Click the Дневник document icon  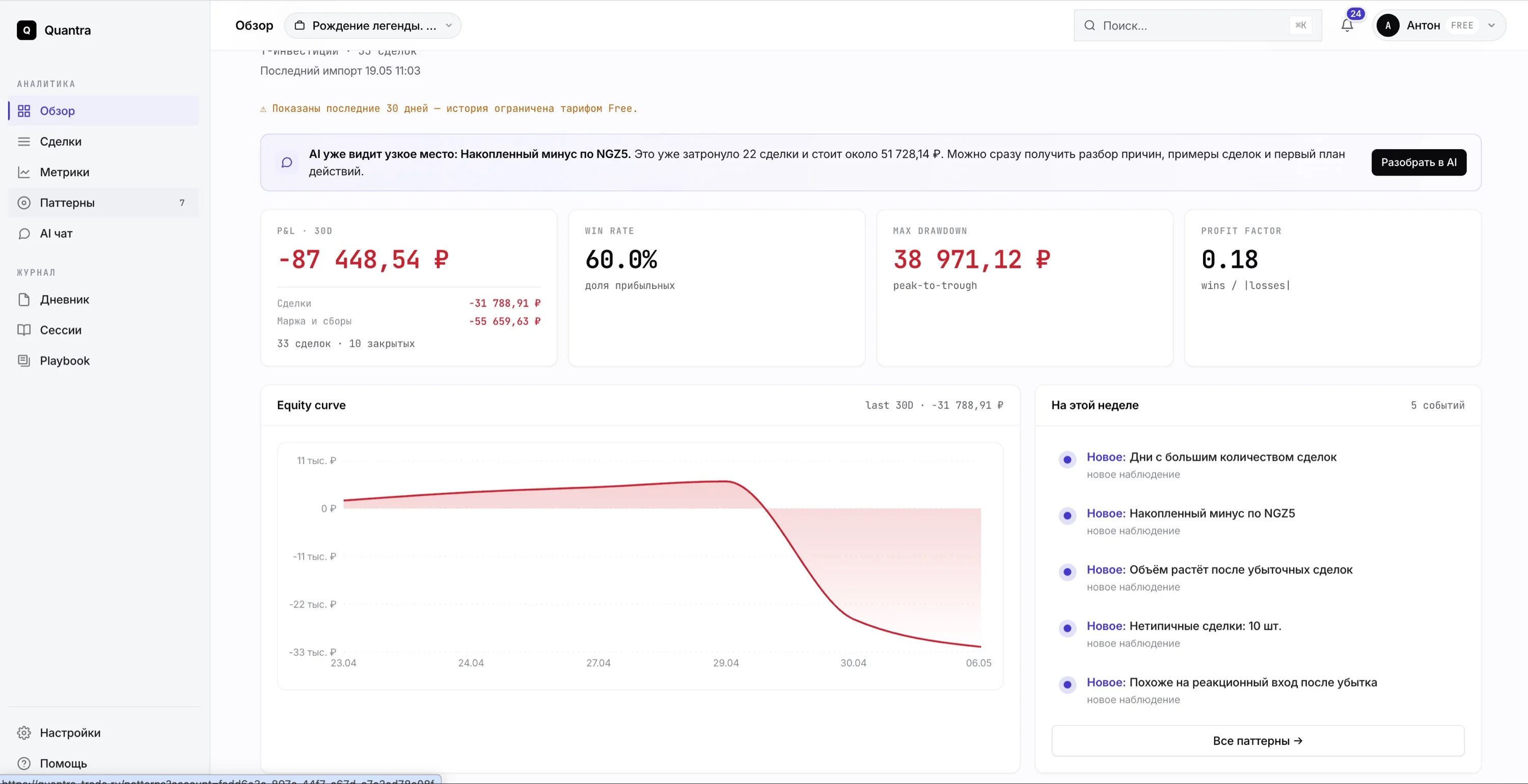pyautogui.click(x=24, y=299)
